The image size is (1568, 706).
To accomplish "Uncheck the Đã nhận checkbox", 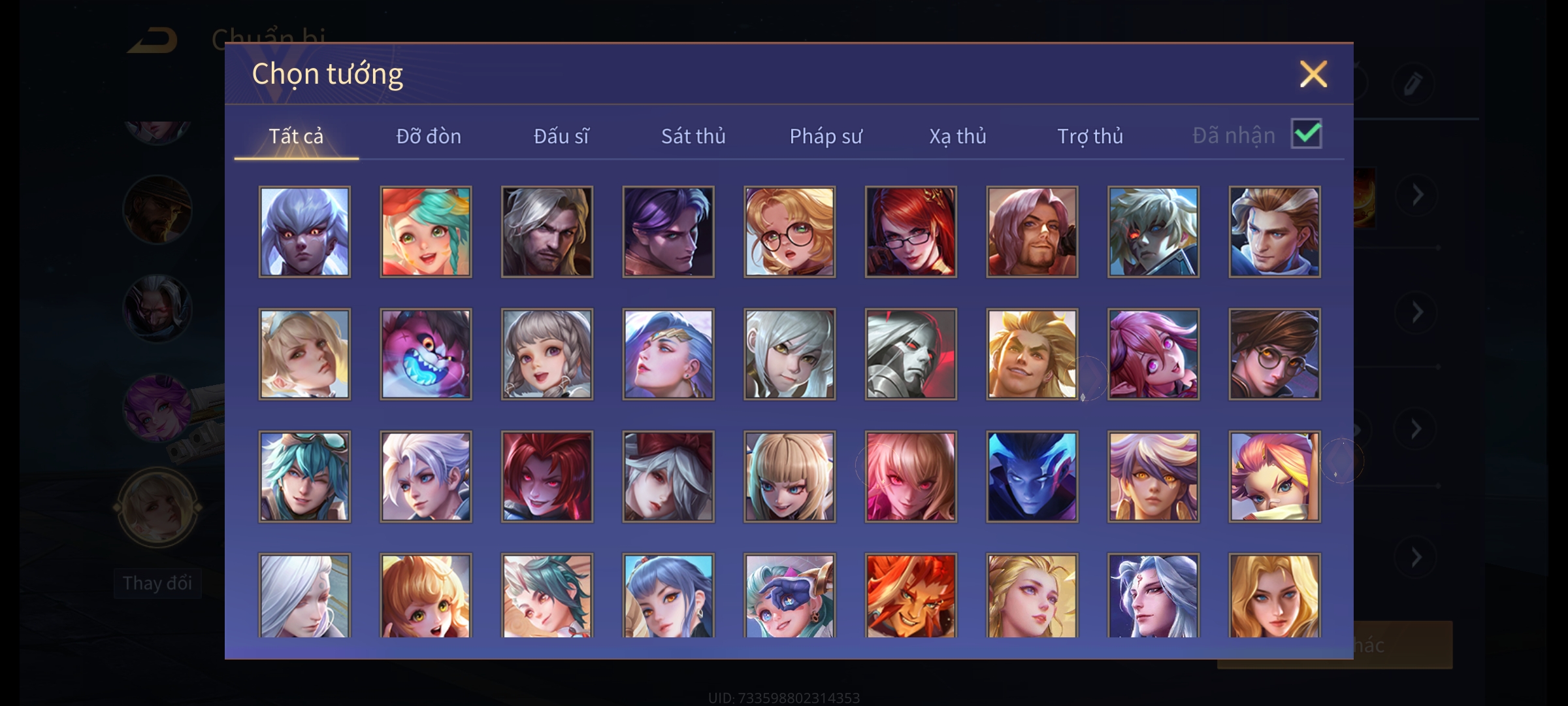I will [1307, 134].
